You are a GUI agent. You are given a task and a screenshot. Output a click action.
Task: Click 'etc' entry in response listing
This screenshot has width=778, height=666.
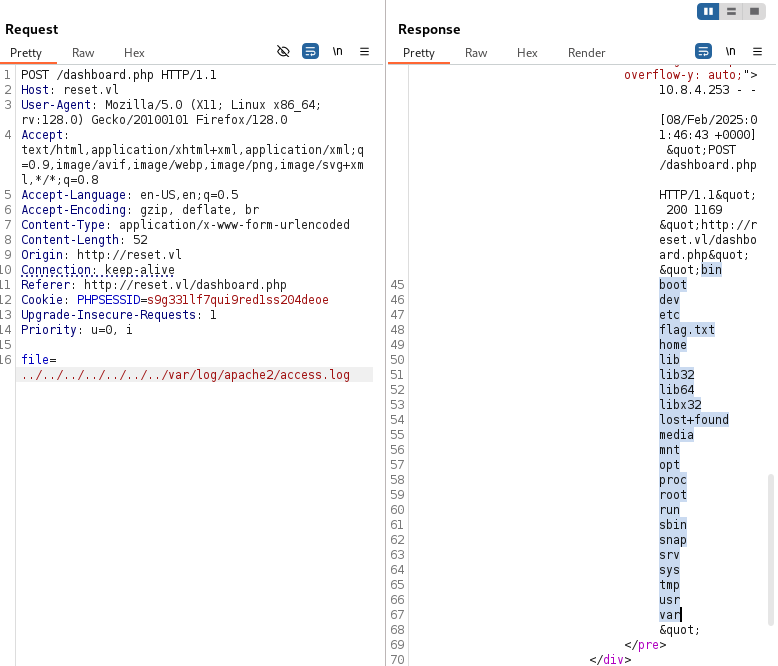pos(669,315)
